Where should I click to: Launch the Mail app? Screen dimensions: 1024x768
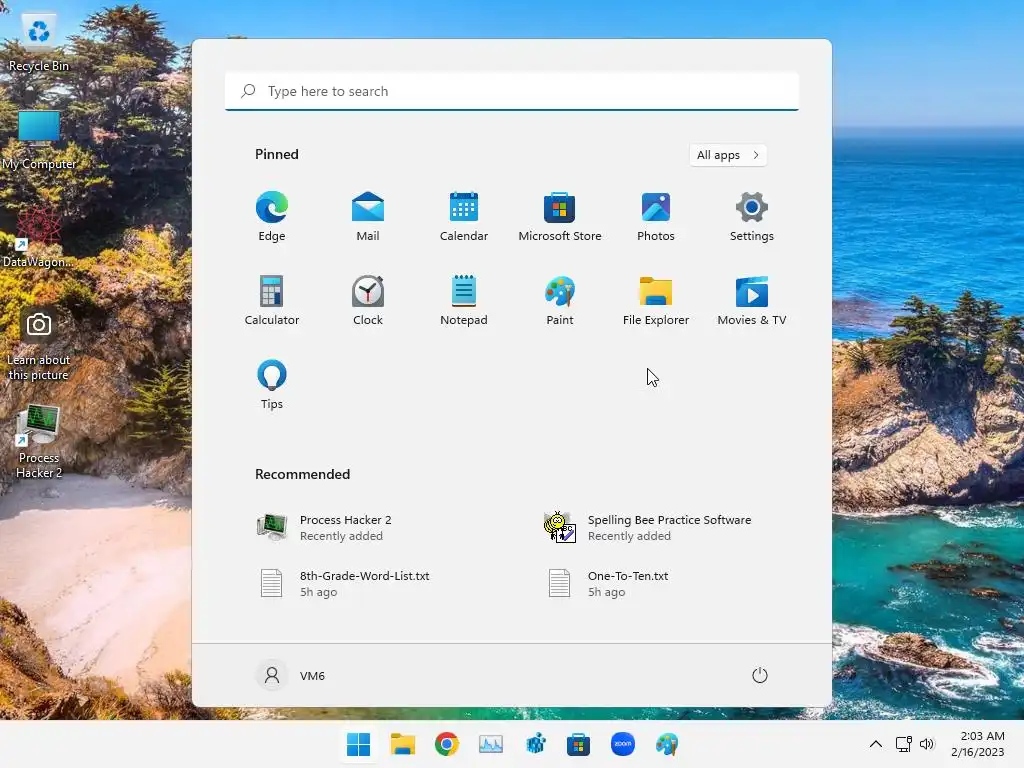pyautogui.click(x=368, y=217)
